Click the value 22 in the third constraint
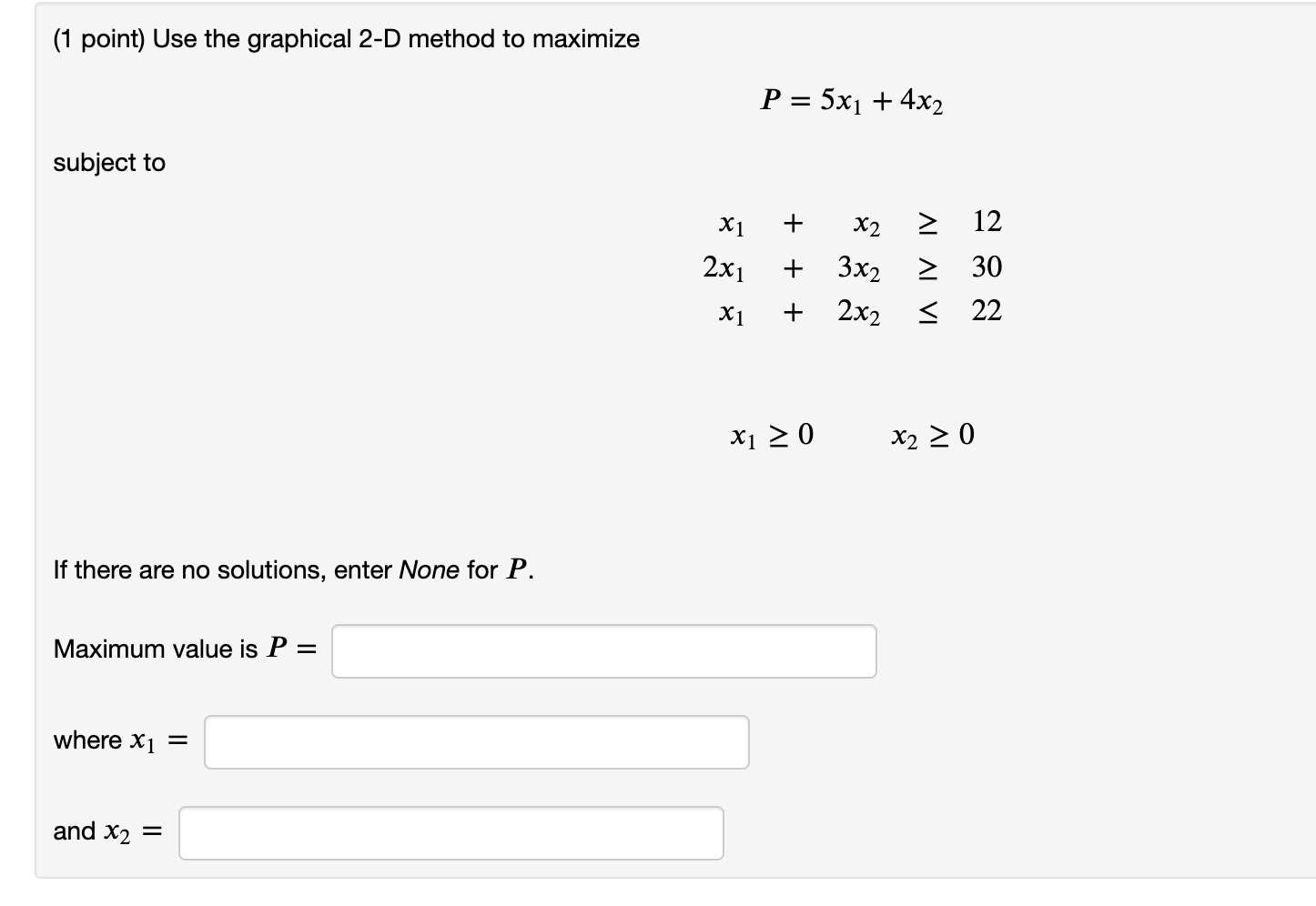 986,311
